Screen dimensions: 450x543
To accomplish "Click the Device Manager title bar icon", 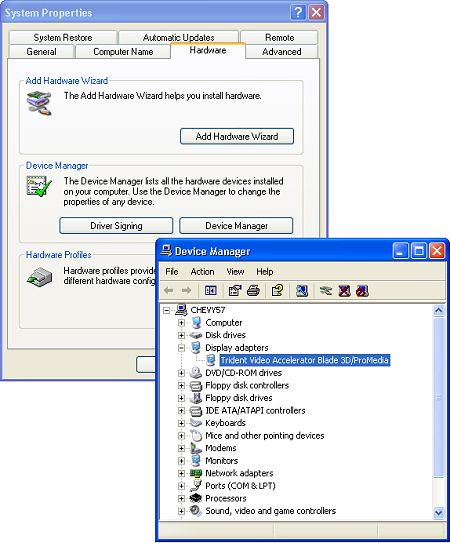I will pyautogui.click(x=166, y=250).
